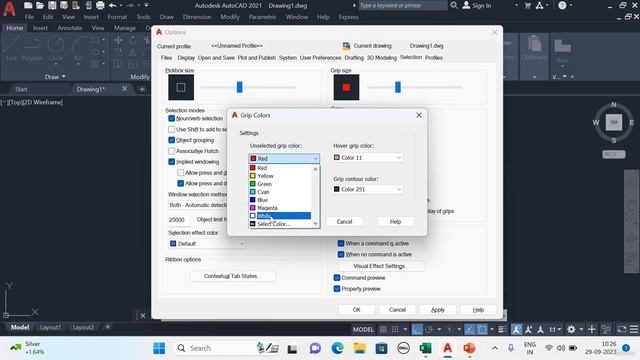Click the Help question mark icon
Image resolution: width=640 pixels, height=360 pixels.
(562, 5)
